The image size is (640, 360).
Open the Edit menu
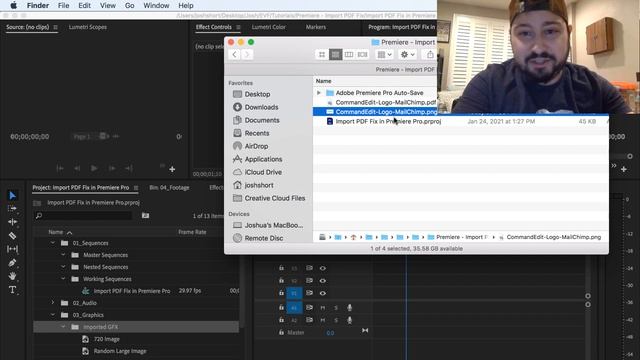[84, 5]
